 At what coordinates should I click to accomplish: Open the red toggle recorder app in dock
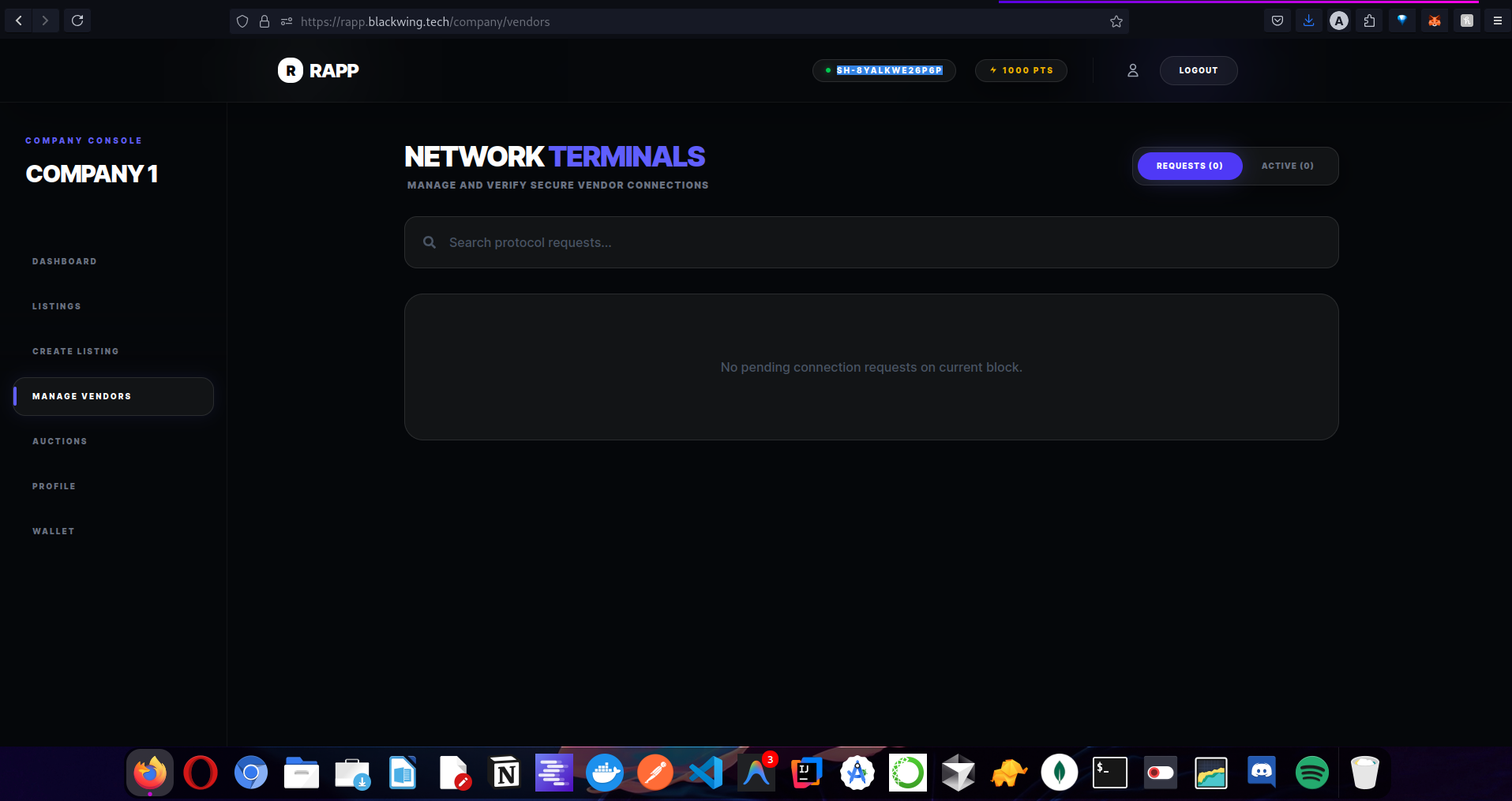pos(1161,773)
